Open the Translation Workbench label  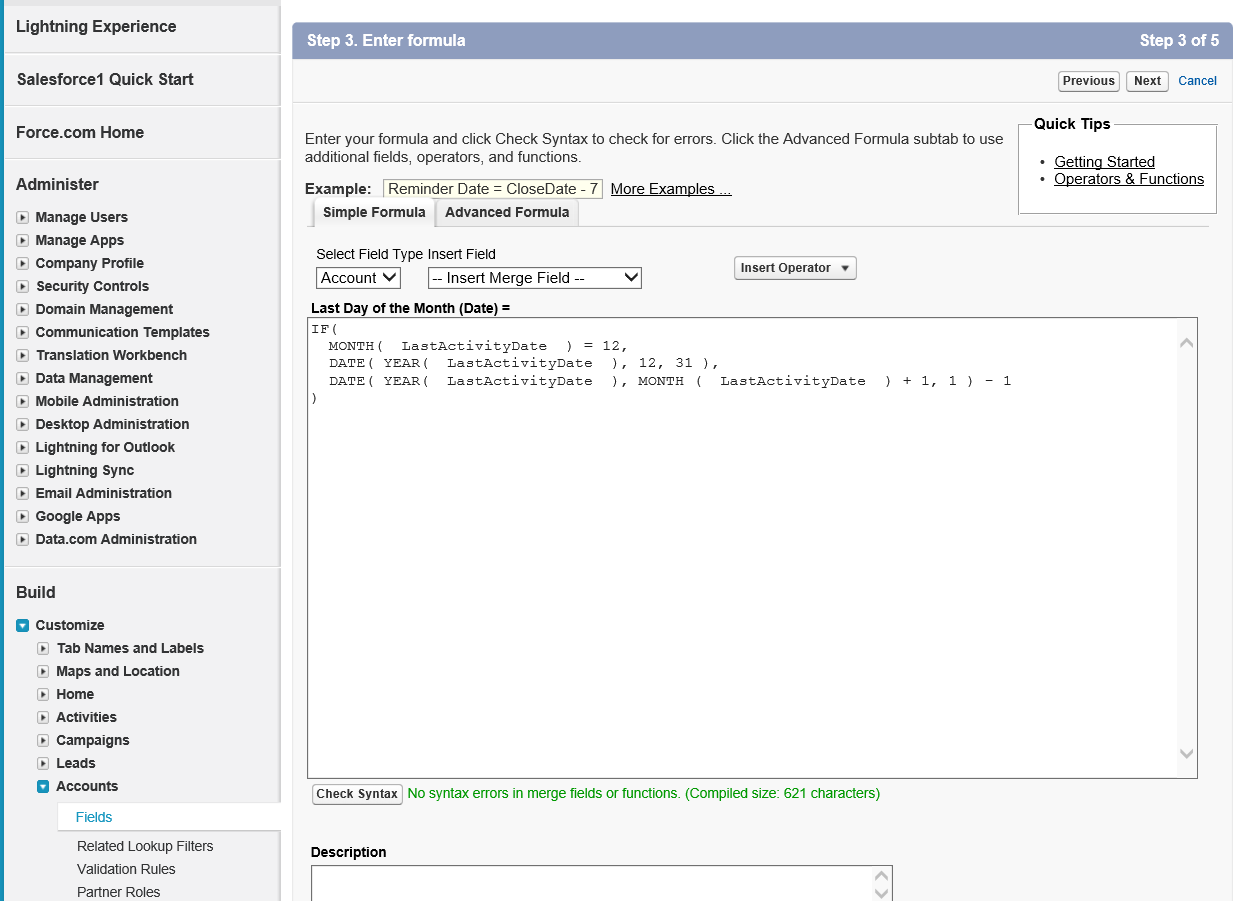coord(111,355)
